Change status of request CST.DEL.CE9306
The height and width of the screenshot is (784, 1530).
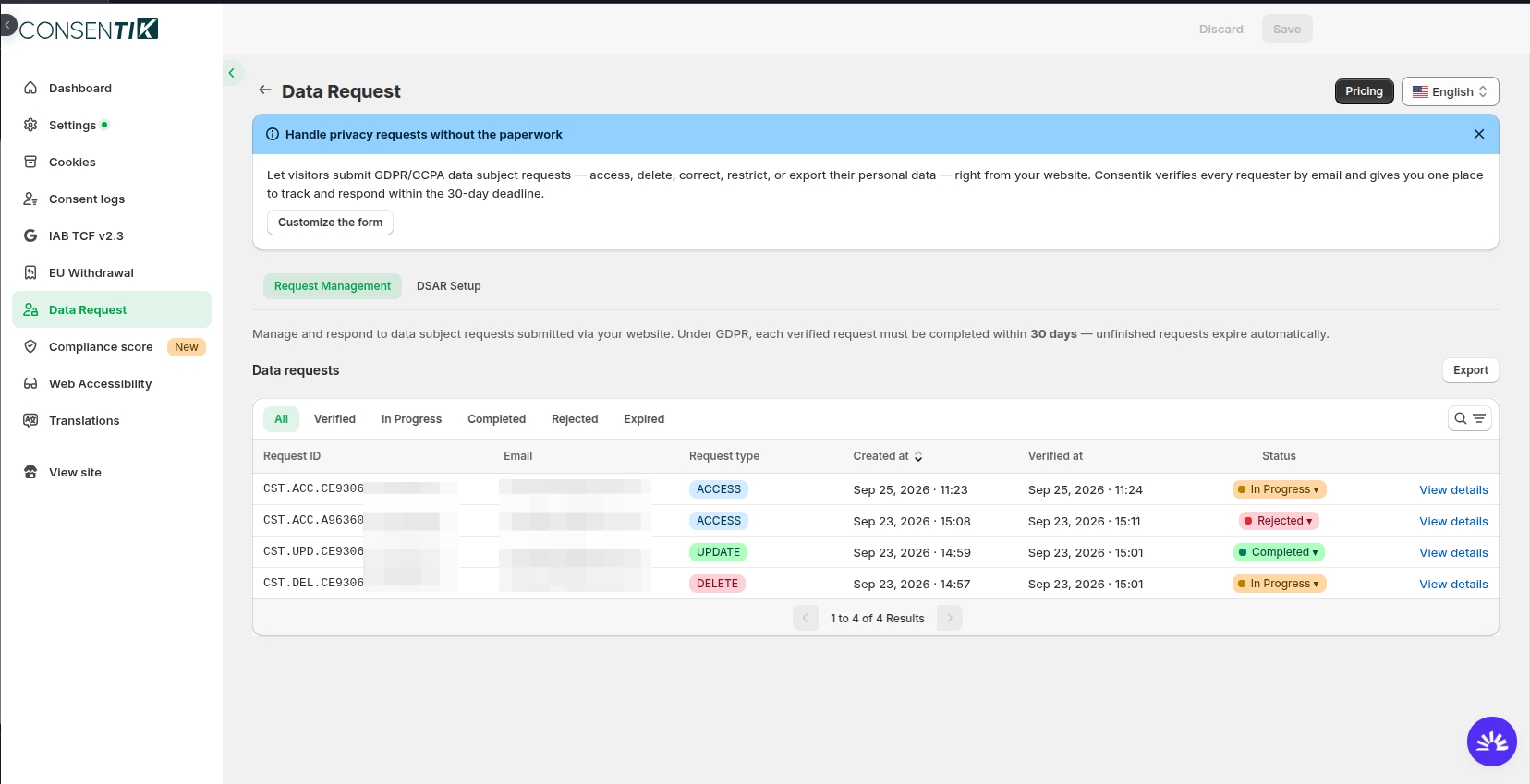1280,585
